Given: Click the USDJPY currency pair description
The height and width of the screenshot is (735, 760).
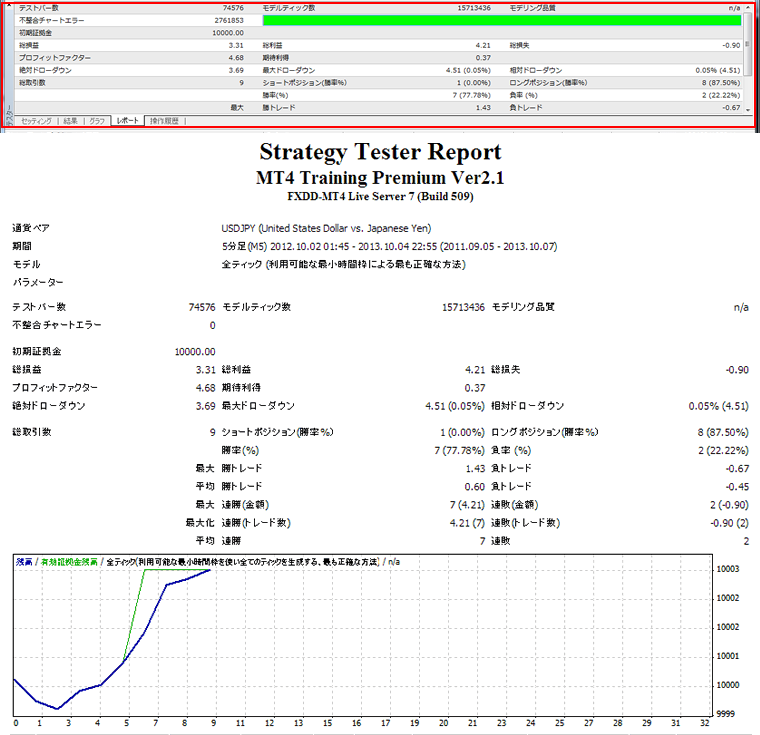Looking at the screenshot, I should pos(326,228).
